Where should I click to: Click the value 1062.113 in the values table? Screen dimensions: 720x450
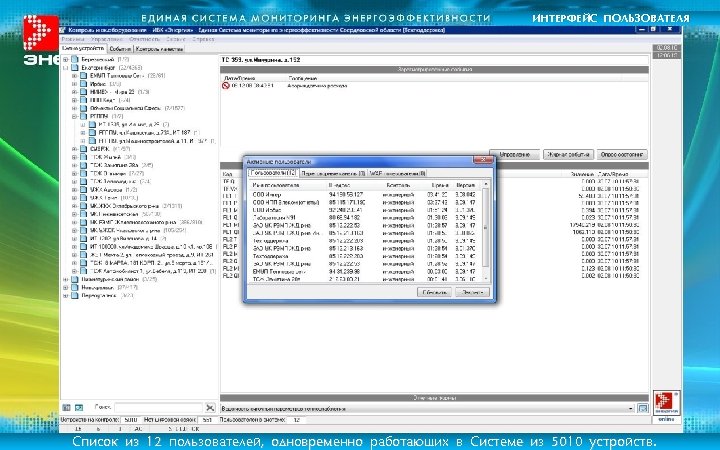pyautogui.click(x=585, y=232)
